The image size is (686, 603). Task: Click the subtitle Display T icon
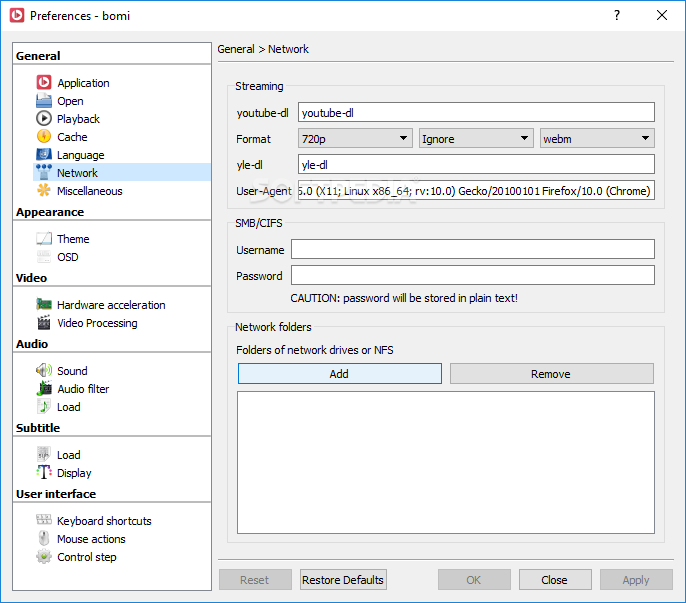click(x=44, y=472)
